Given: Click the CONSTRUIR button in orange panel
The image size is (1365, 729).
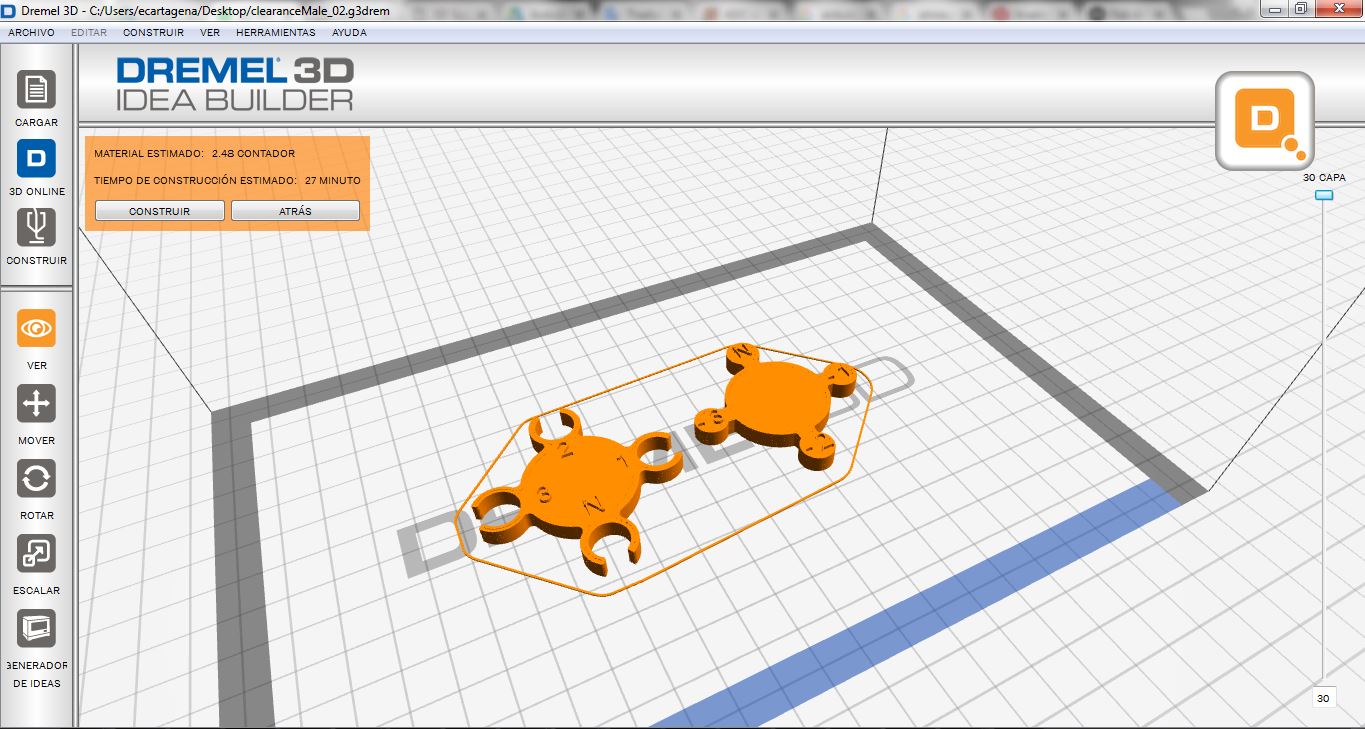Looking at the screenshot, I should pos(159,211).
